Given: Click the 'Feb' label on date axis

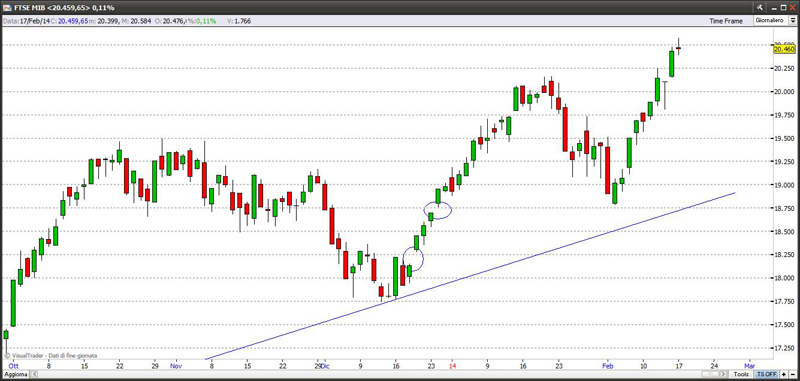Looking at the screenshot, I should pyautogui.click(x=607, y=366).
